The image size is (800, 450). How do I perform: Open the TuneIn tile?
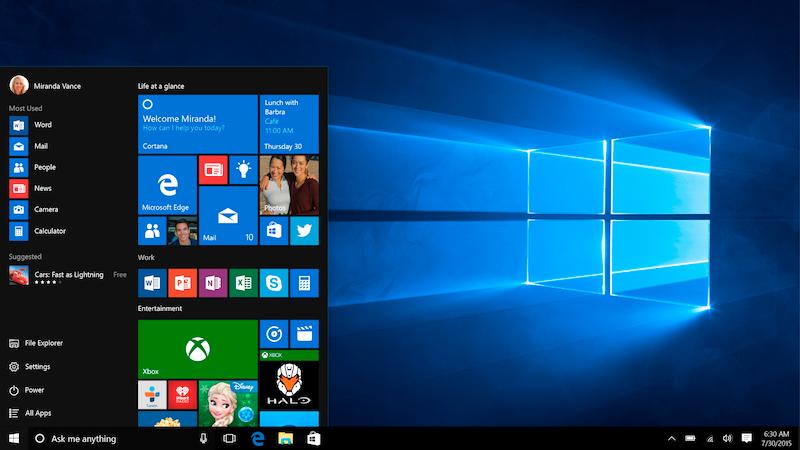click(152, 395)
